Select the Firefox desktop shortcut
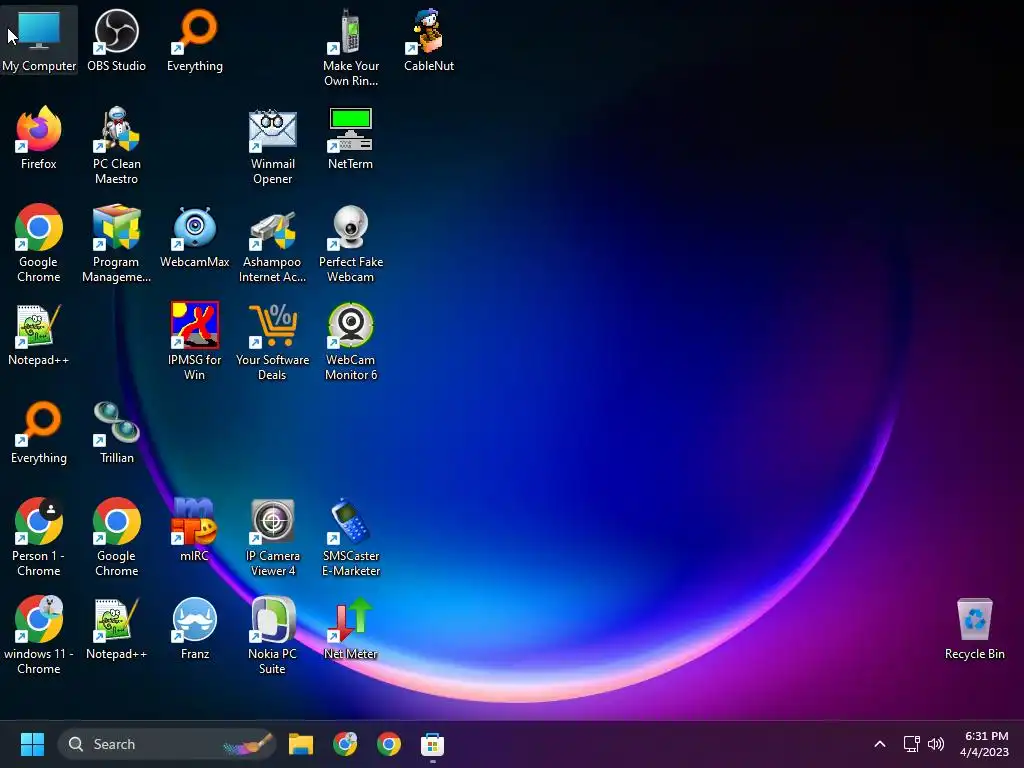 pos(39,138)
